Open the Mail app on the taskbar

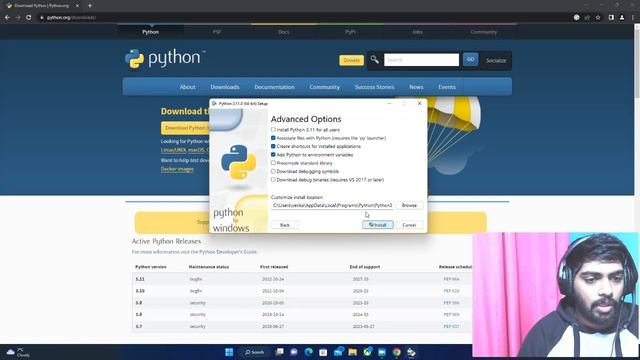[338, 352]
